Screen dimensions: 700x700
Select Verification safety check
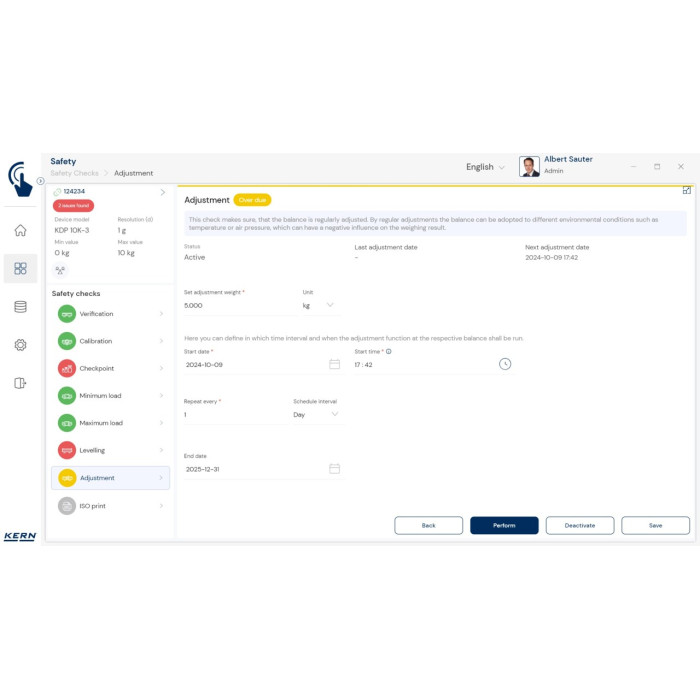pyautogui.click(x=110, y=314)
